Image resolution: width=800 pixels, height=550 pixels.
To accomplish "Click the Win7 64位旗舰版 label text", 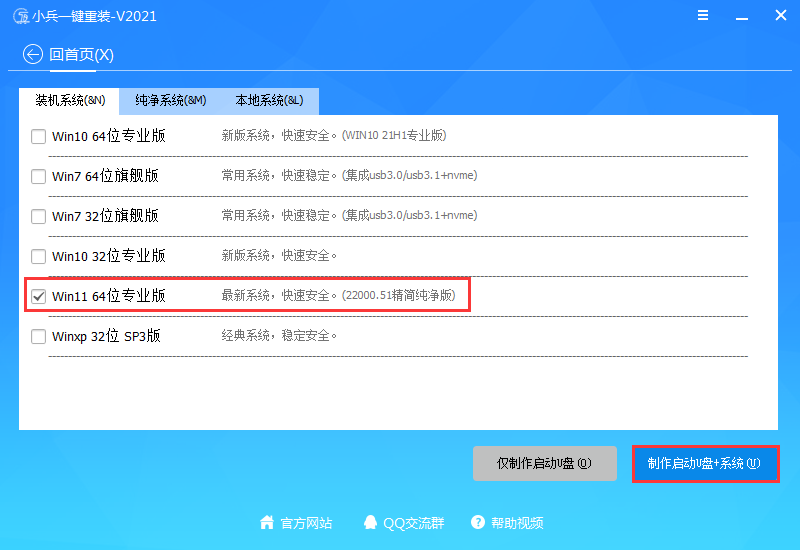I will click(x=105, y=176).
